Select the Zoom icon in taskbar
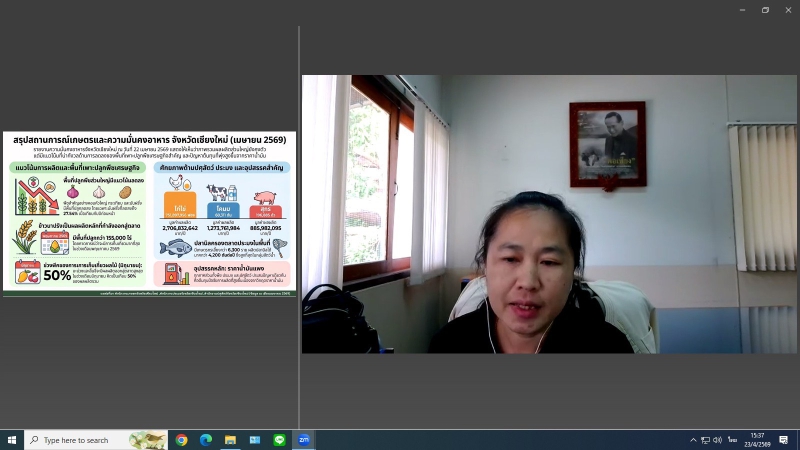 (304, 440)
